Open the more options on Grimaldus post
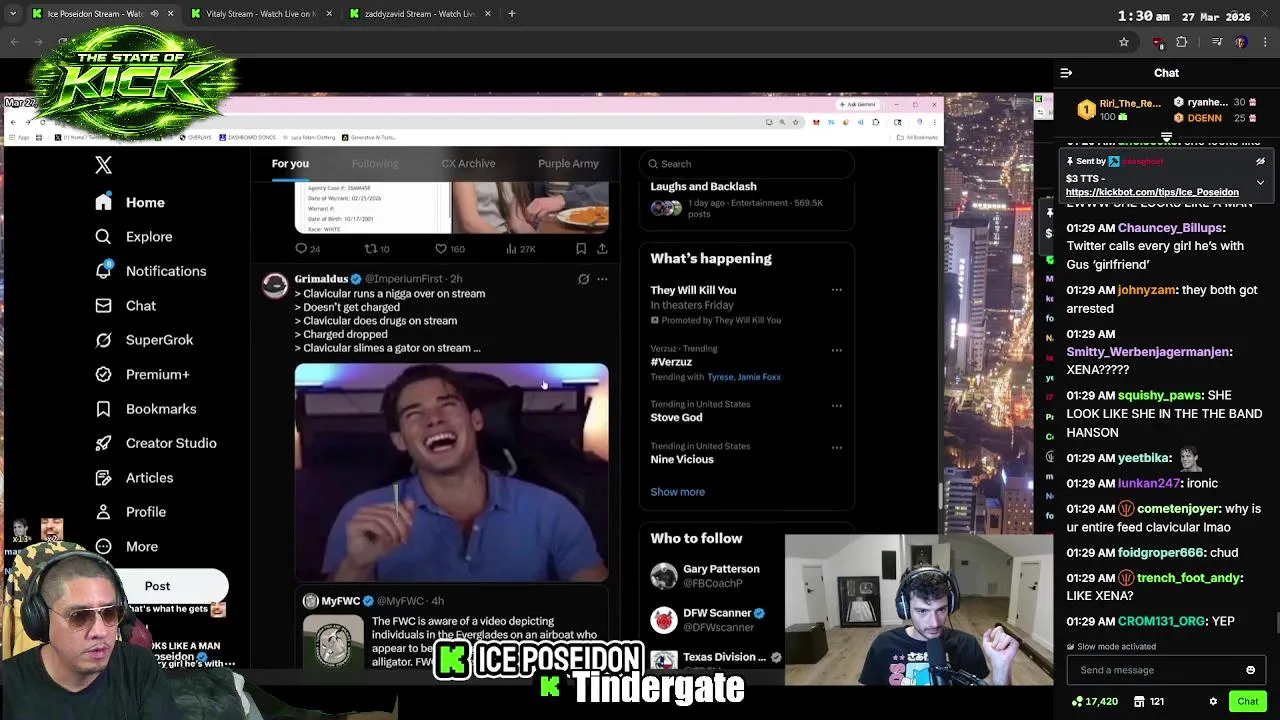The image size is (1280, 720). click(602, 279)
